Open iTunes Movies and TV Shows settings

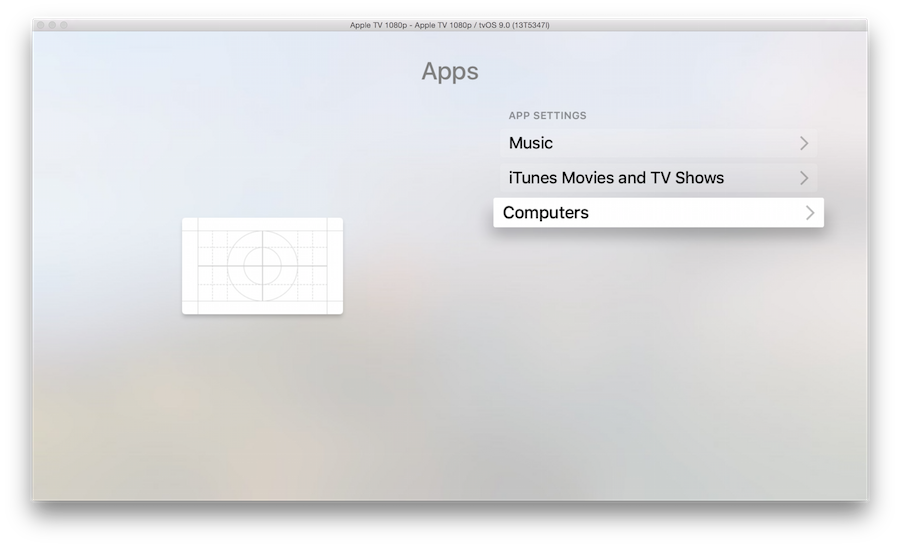(658, 178)
